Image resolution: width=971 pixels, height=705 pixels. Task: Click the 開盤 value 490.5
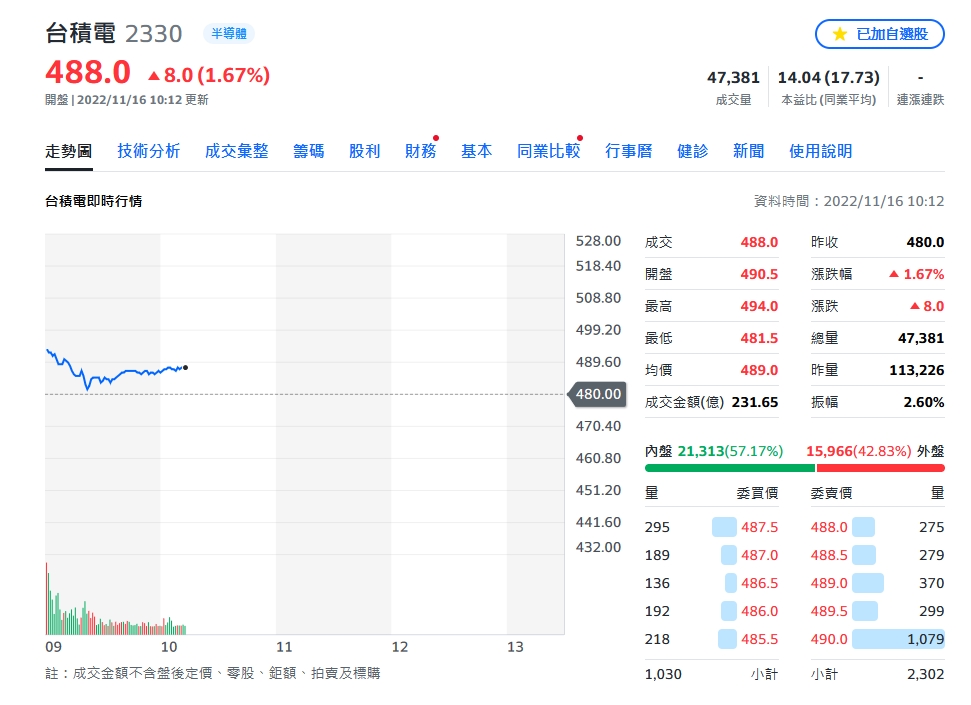(x=759, y=274)
